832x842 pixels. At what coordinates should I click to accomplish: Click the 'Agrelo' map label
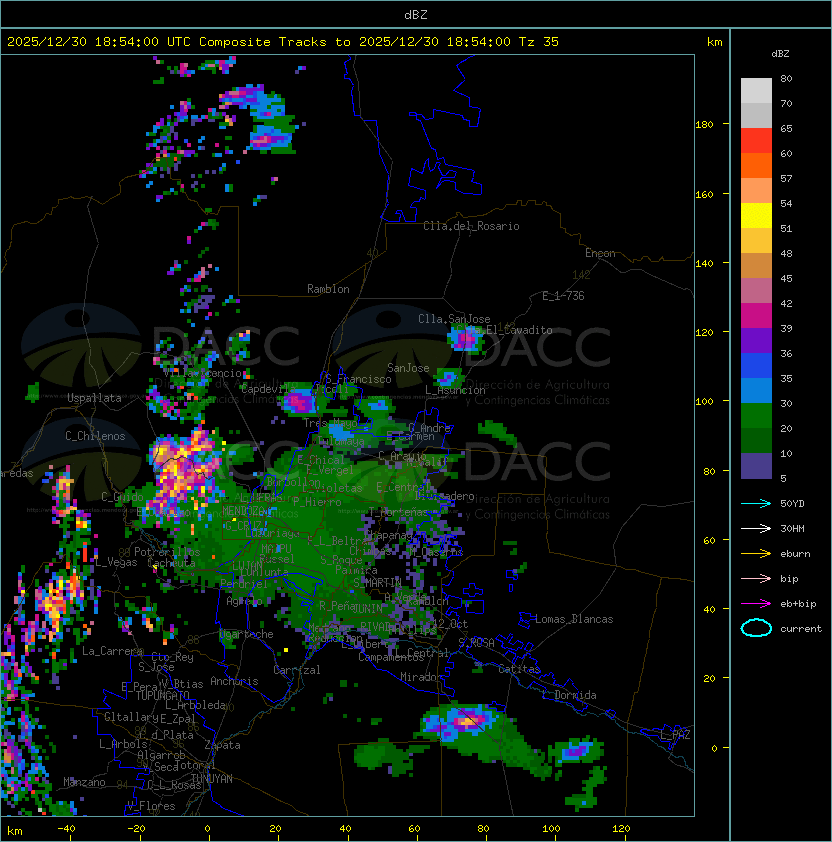pyautogui.click(x=244, y=601)
